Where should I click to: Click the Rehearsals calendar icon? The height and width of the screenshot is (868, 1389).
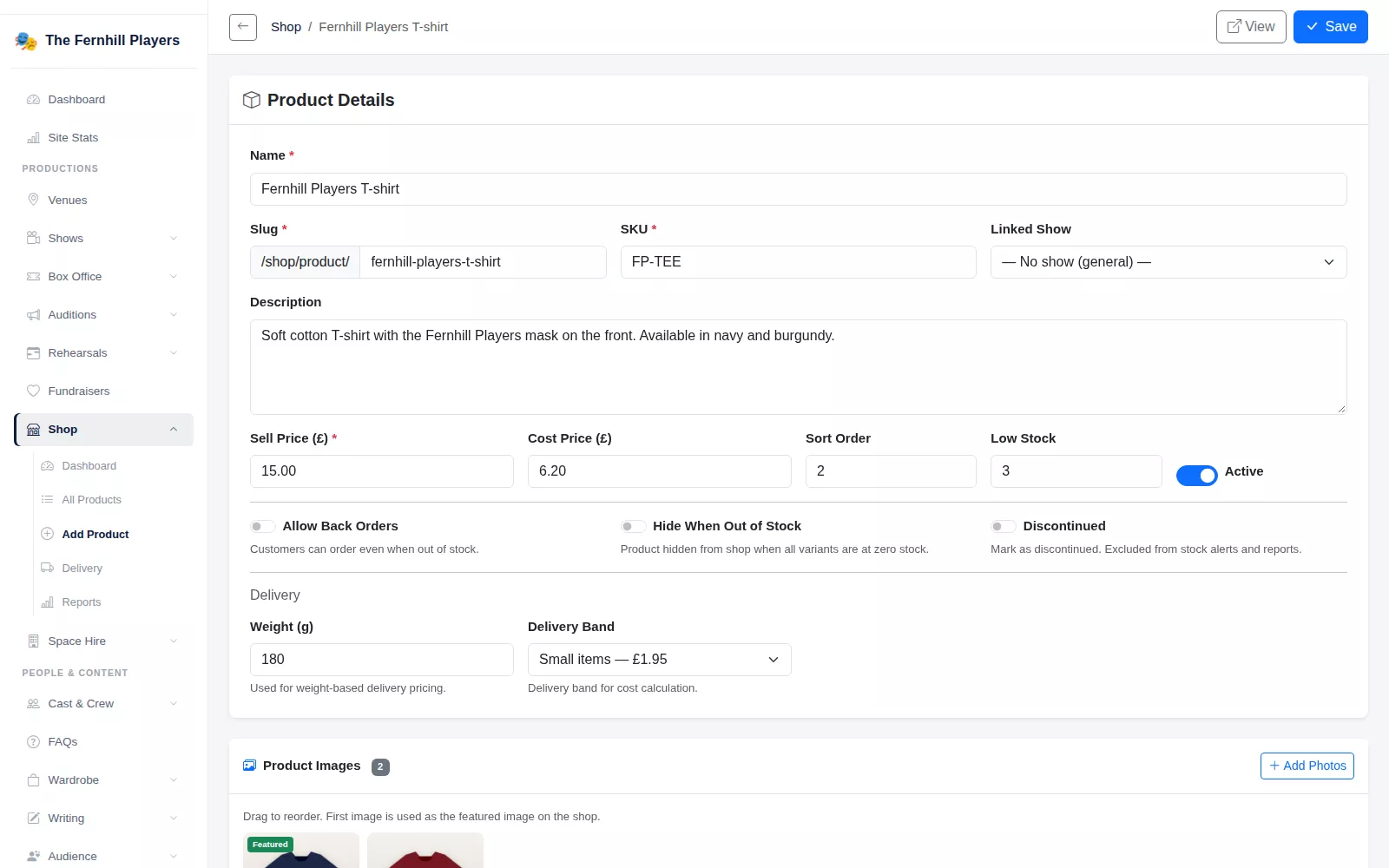tap(34, 353)
